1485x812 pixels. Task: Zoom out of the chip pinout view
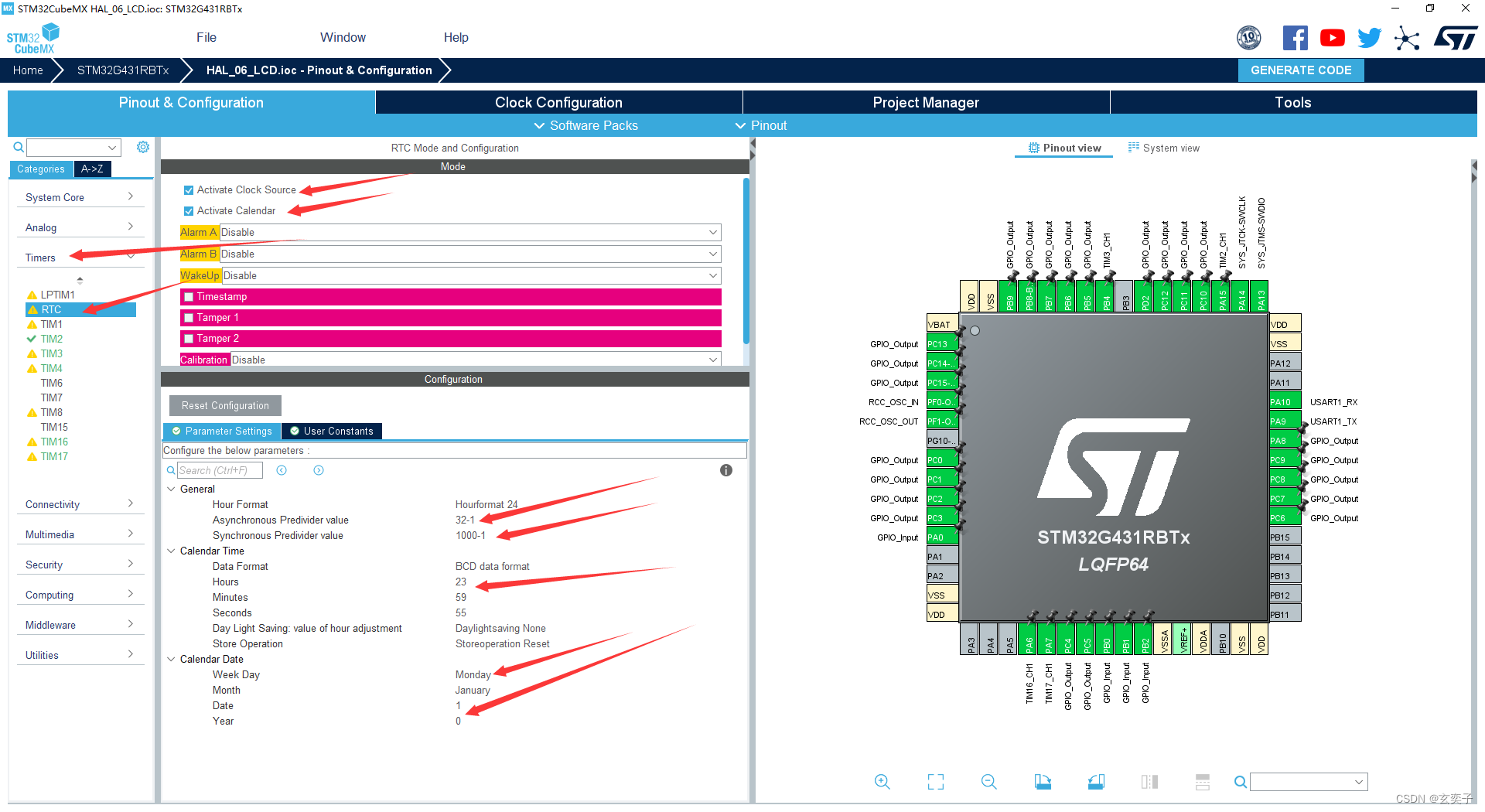988,782
